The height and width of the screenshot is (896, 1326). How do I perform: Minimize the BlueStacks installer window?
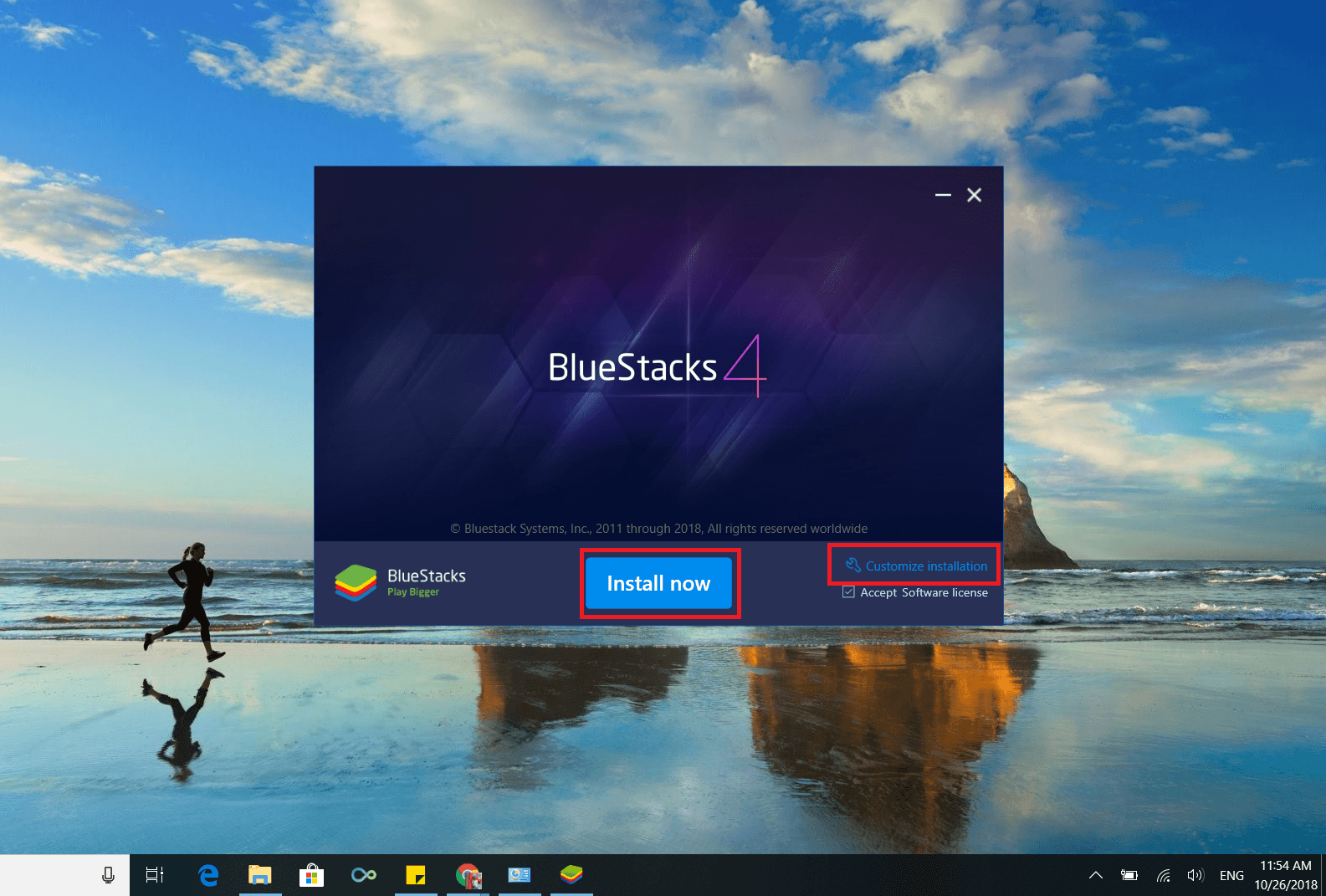pos(943,195)
